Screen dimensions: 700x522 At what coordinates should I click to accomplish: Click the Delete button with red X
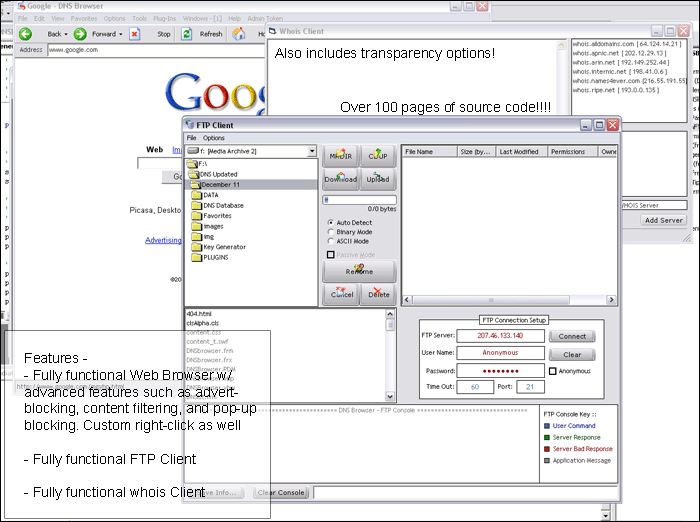pos(378,293)
